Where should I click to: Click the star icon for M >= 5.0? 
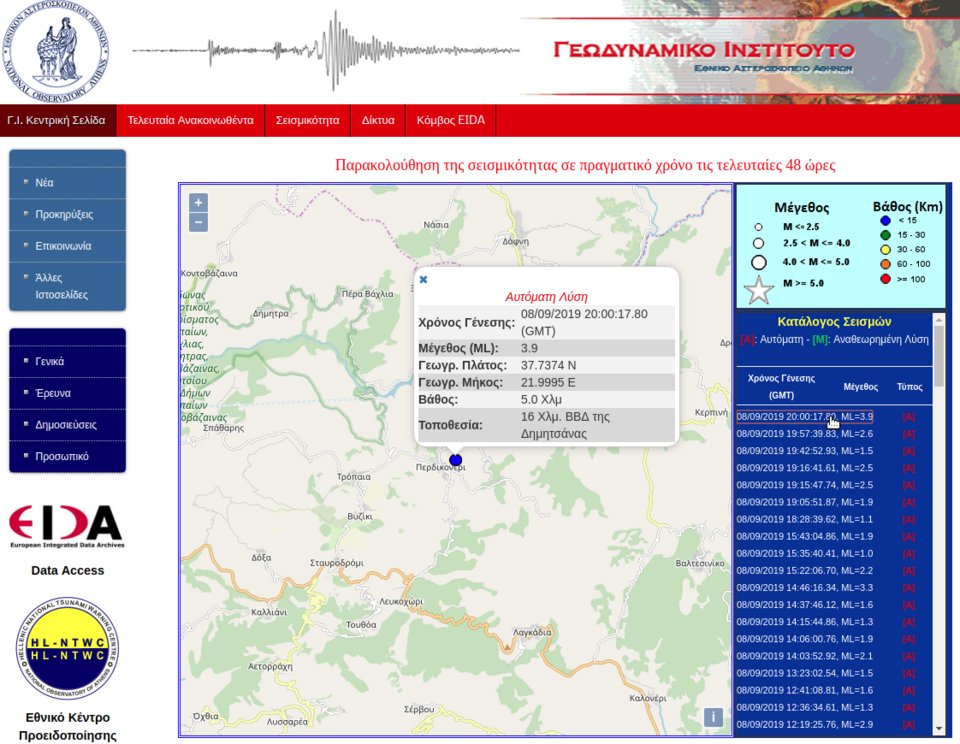758,290
